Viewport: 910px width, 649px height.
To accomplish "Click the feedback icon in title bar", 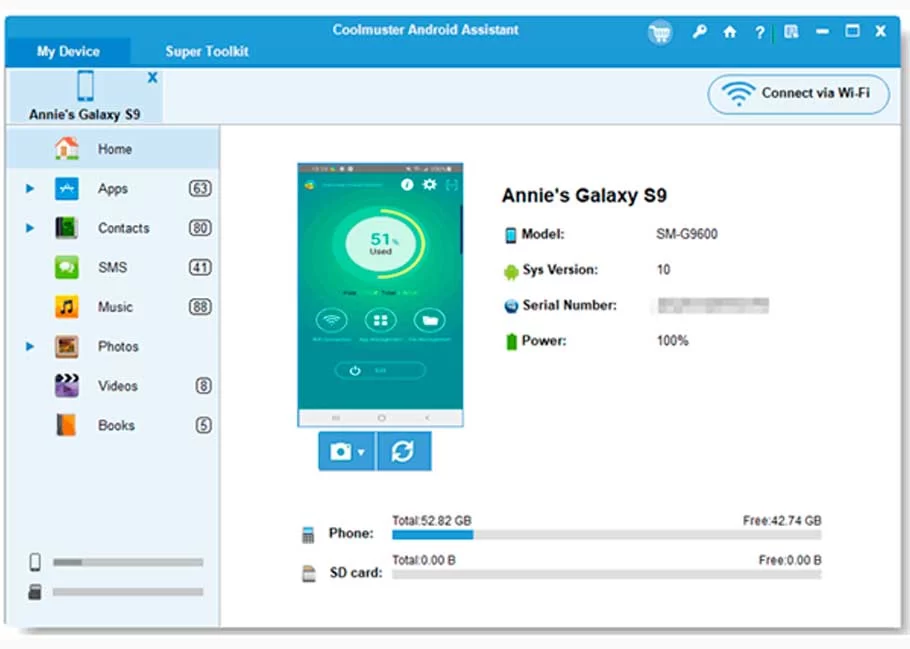I will click(791, 31).
